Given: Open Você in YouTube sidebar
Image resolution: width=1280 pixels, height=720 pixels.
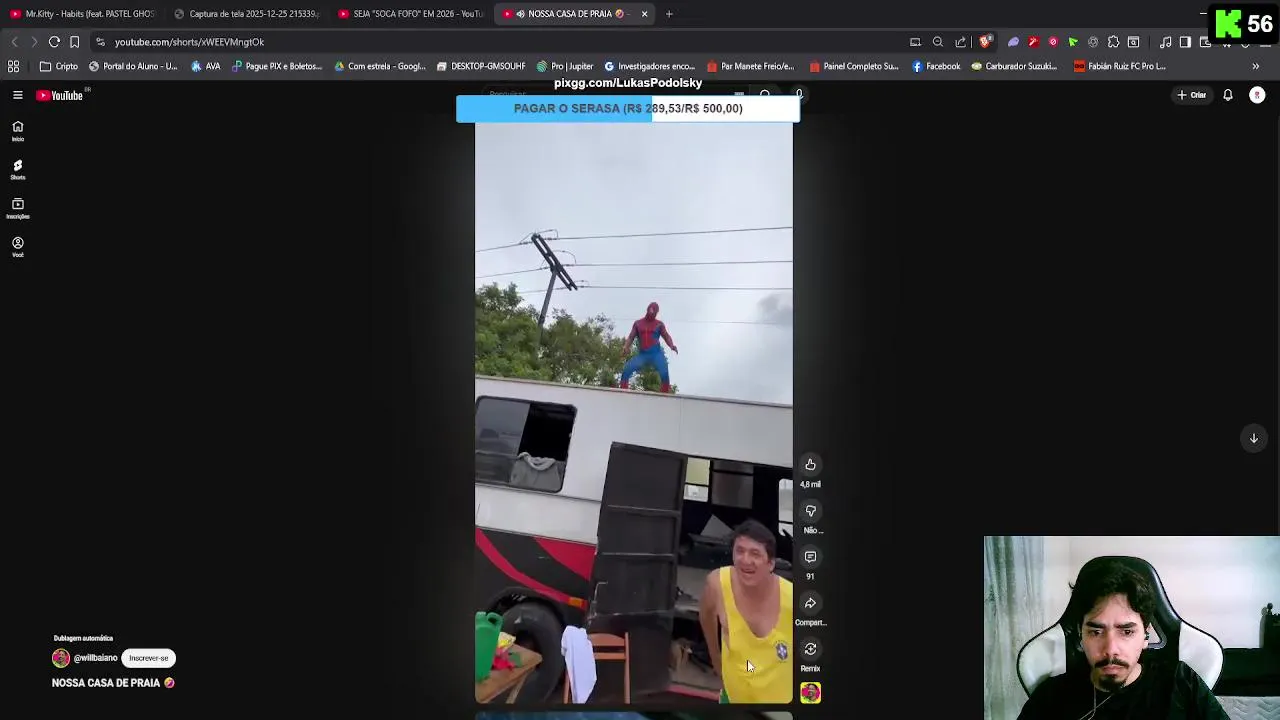Looking at the screenshot, I should 17,247.
